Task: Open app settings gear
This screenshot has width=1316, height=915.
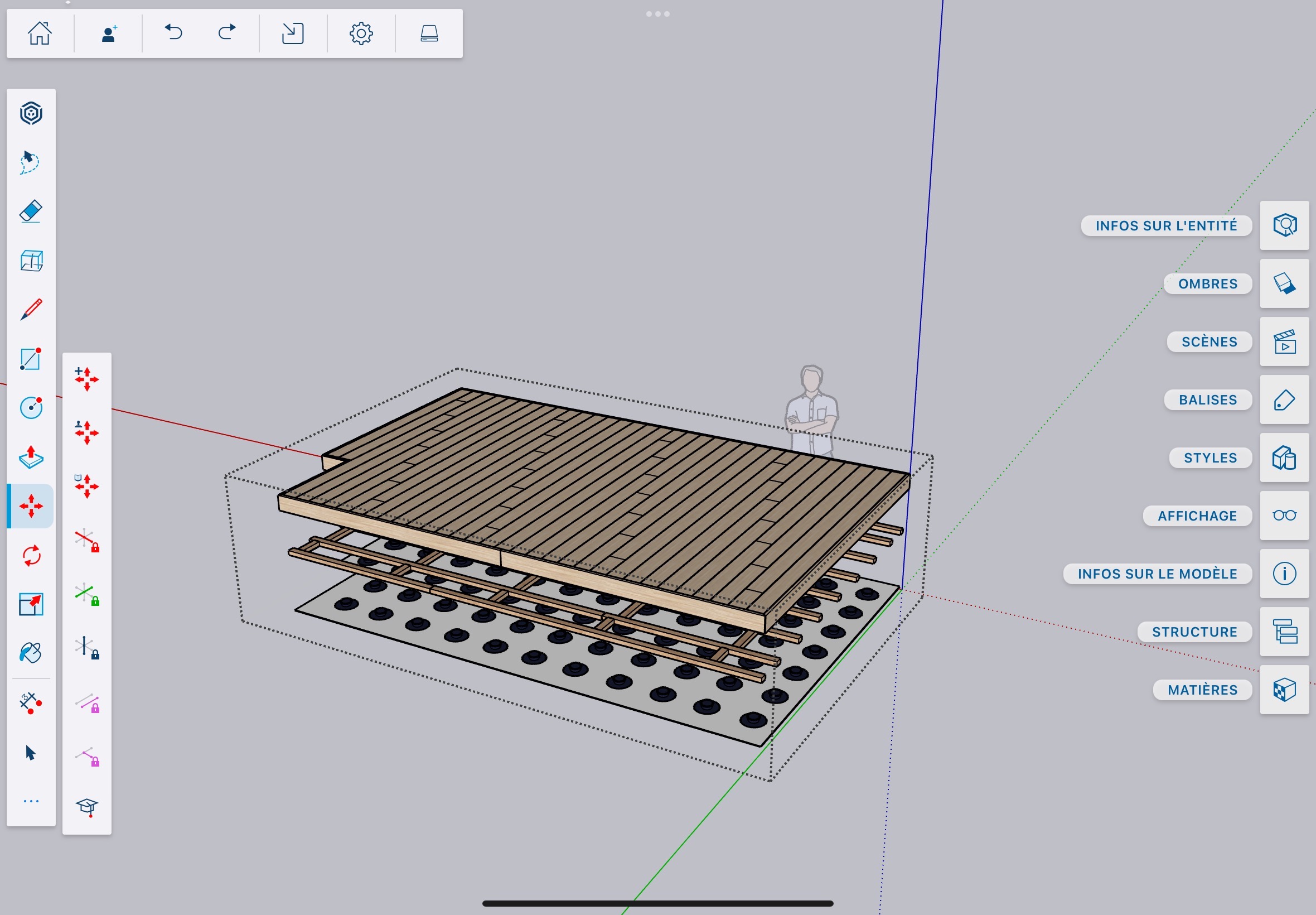Action: 361,33
